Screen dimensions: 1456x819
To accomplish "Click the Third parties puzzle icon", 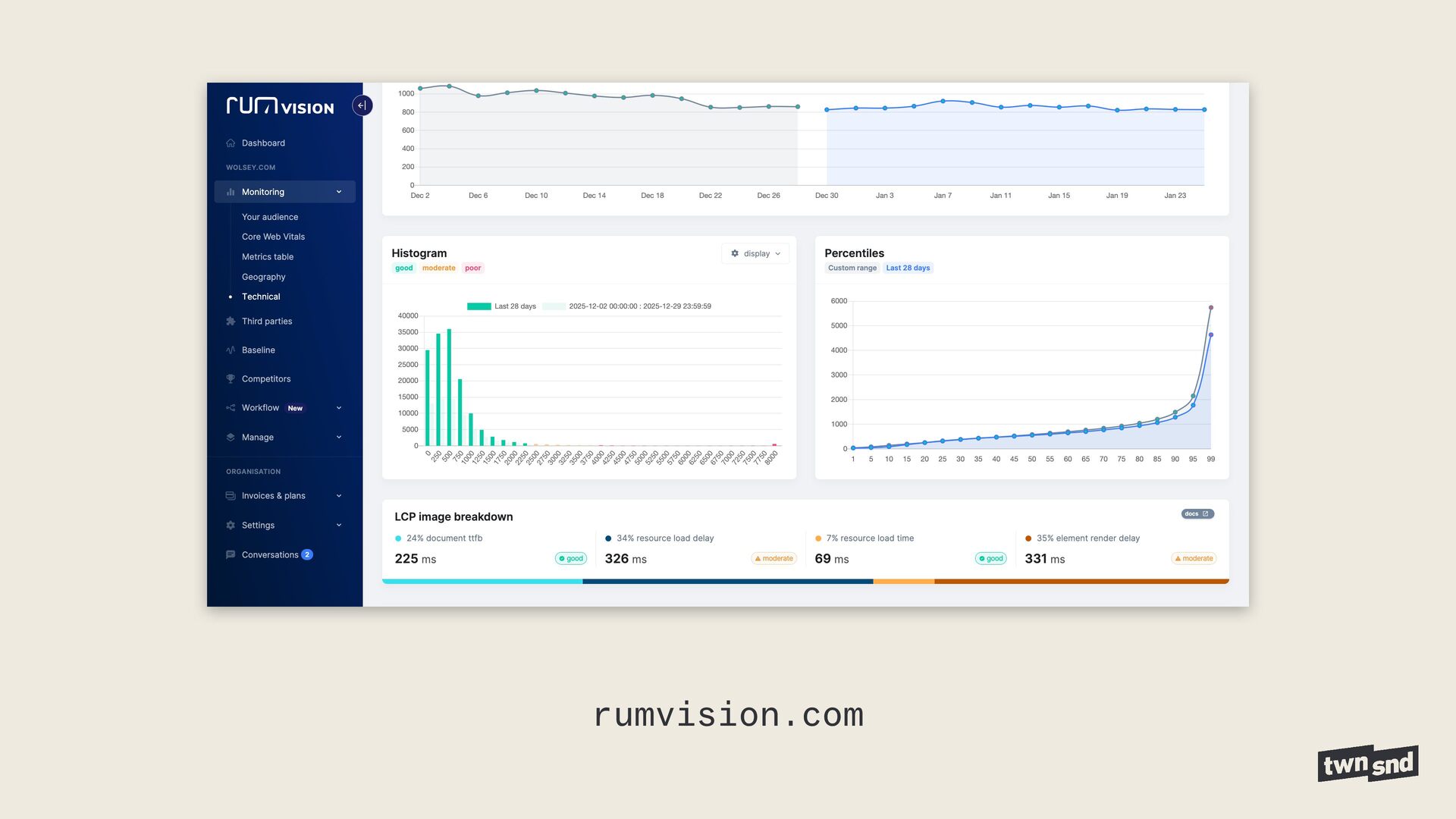I will pos(231,322).
